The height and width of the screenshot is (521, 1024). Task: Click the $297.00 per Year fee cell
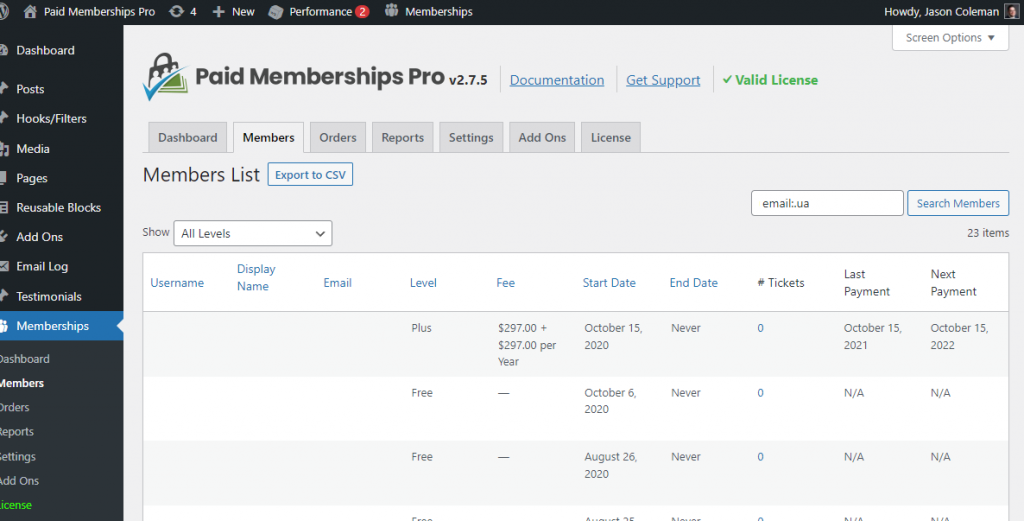[526, 345]
